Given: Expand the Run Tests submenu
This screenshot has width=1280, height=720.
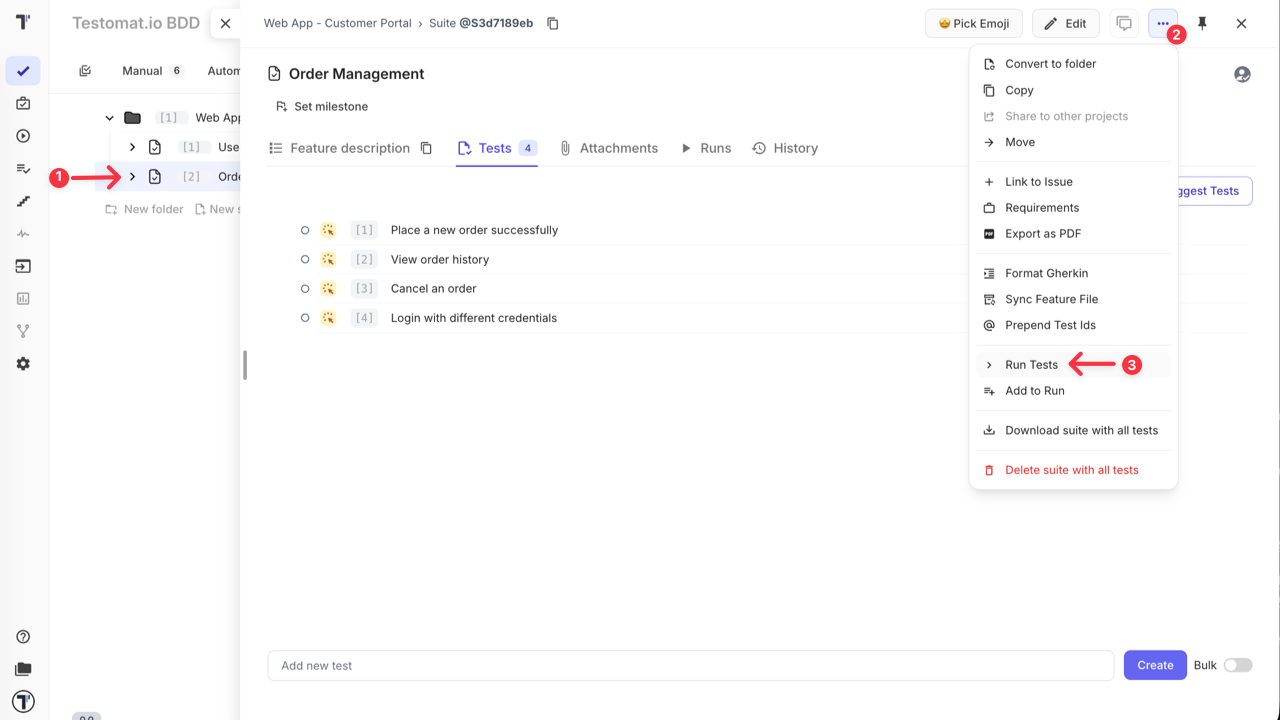Looking at the screenshot, I should (1073, 365).
